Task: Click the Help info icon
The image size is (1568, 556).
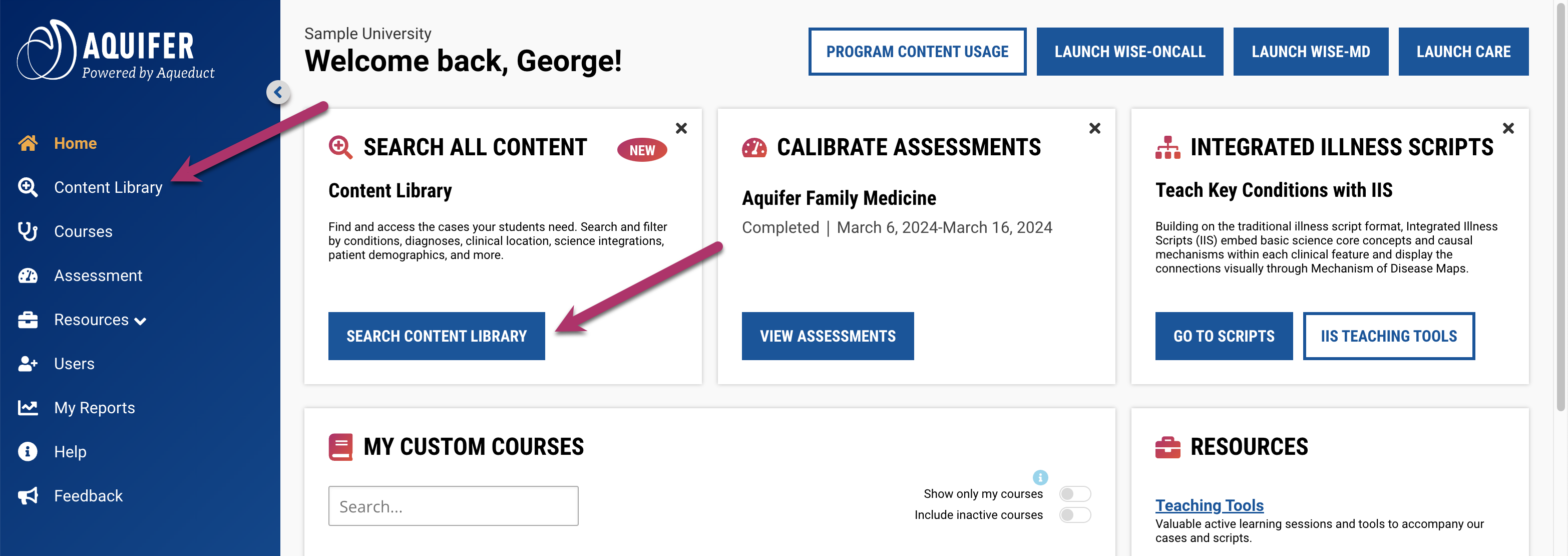Action: tap(28, 451)
